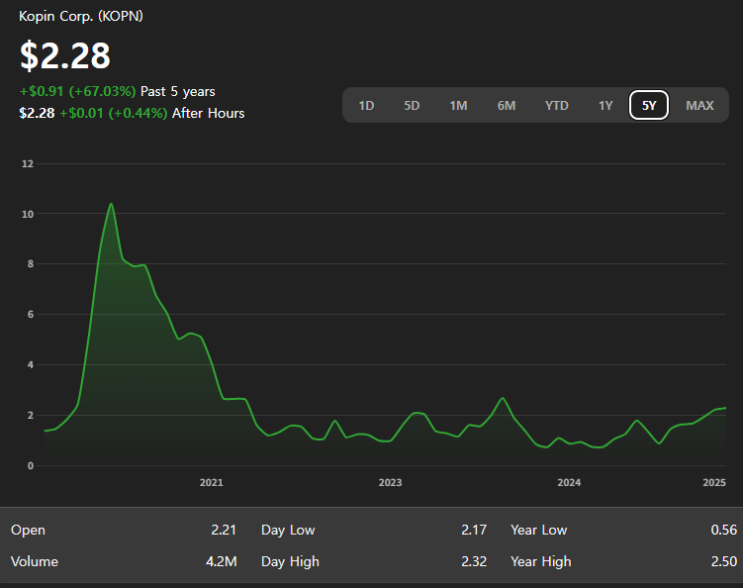The image size is (743, 588).
Task: Click the Year Low value 0.56
Action: pos(724,530)
